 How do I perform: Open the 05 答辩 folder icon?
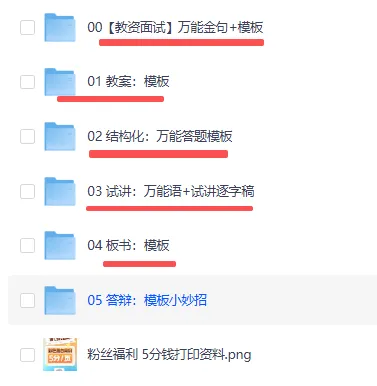(x=60, y=300)
